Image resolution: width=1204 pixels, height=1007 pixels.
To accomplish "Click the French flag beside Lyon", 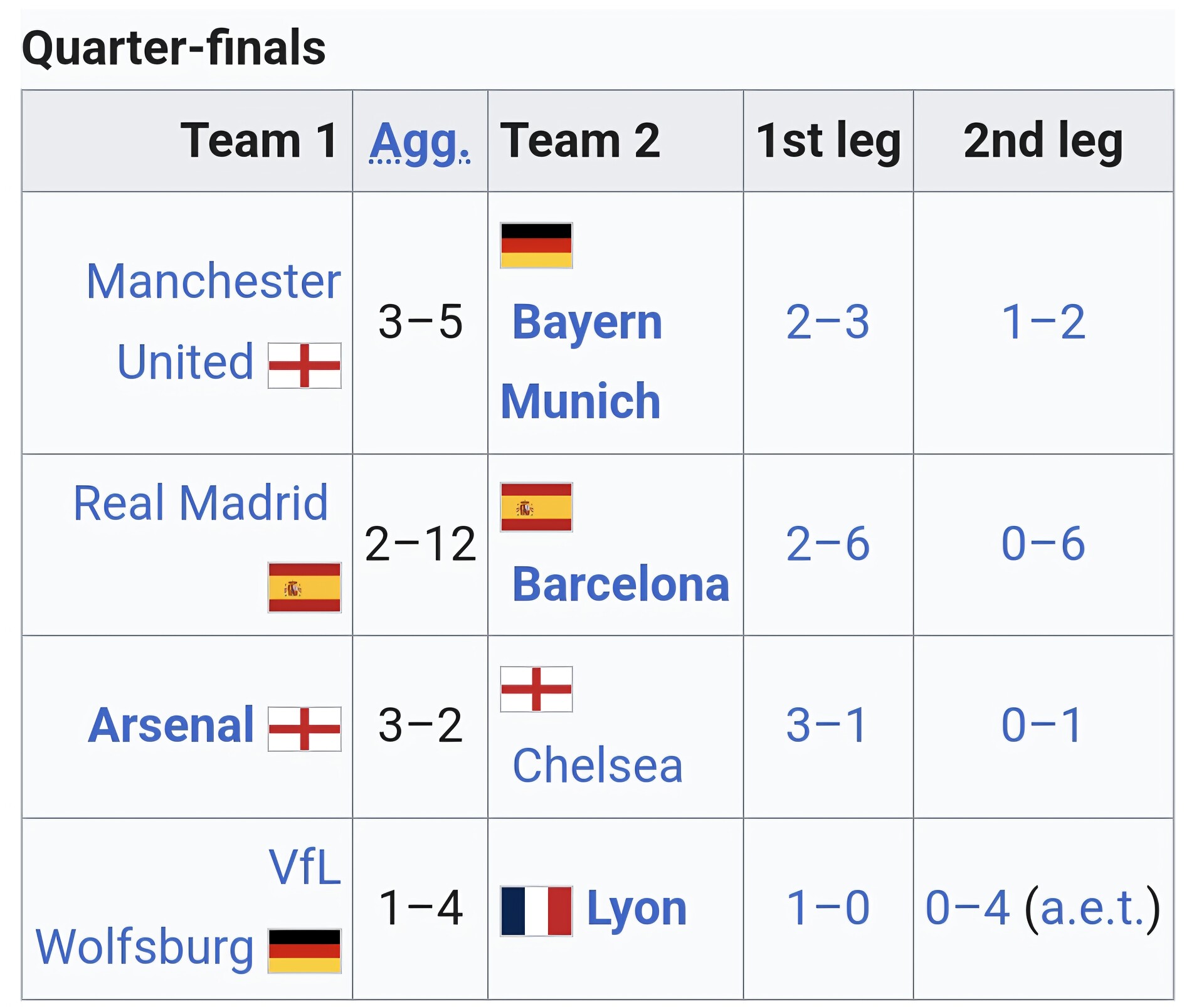I will [536, 911].
